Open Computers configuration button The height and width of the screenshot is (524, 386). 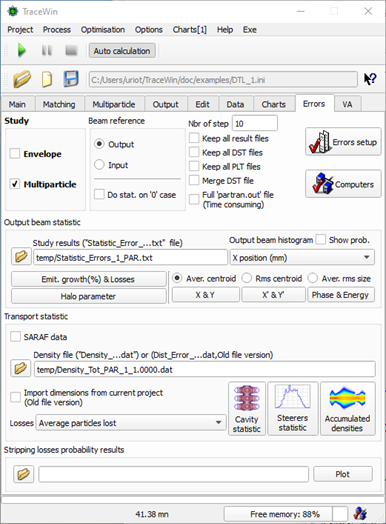(343, 184)
